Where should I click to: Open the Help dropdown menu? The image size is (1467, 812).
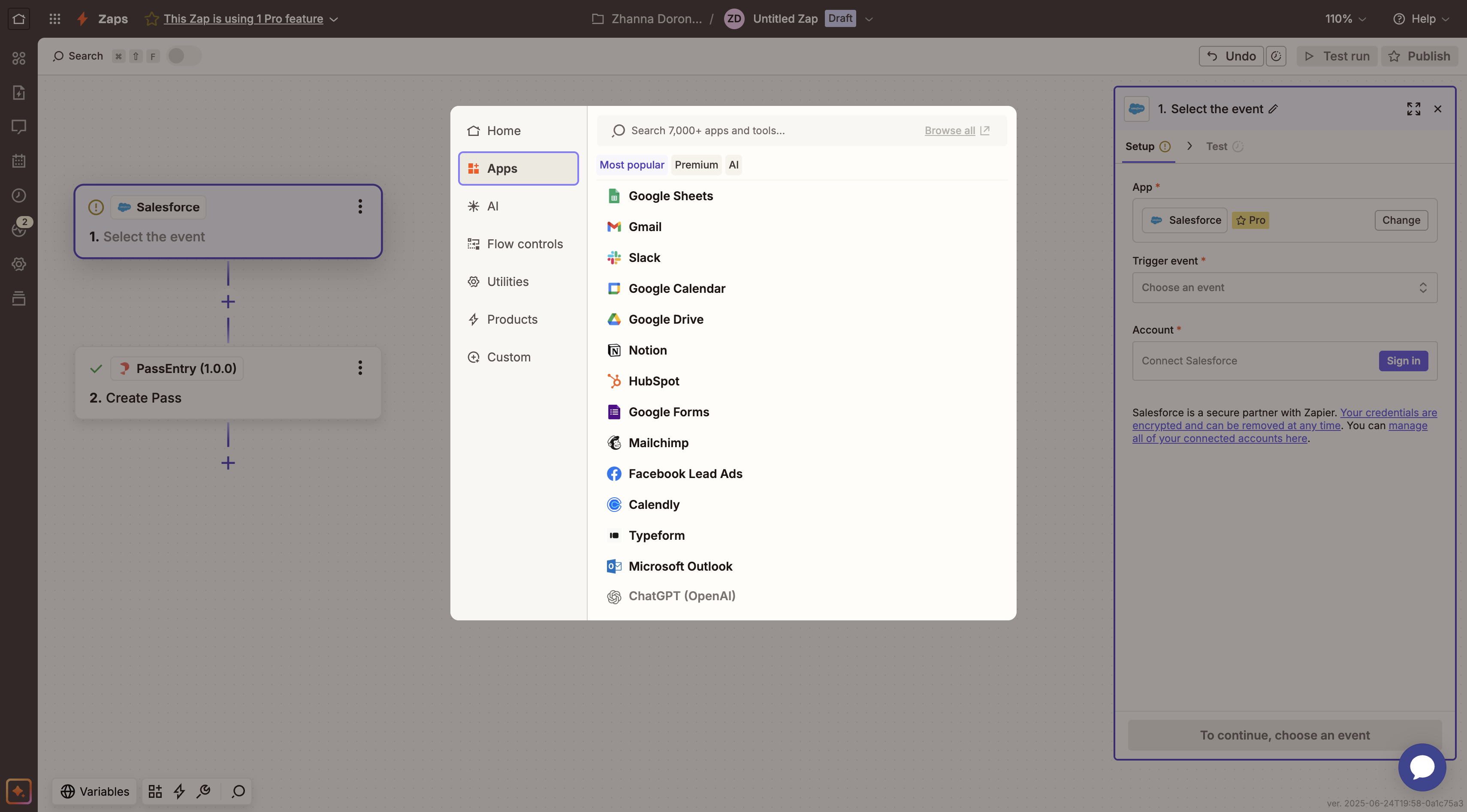pos(1421,19)
